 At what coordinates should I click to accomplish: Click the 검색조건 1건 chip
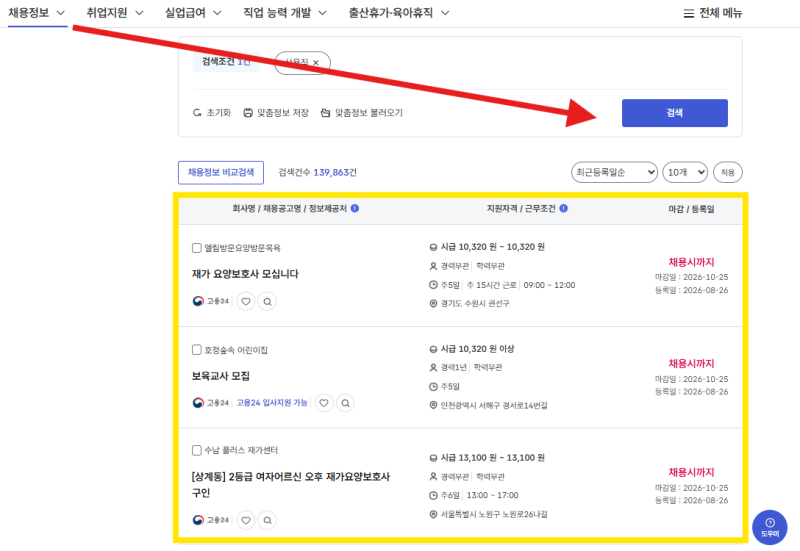(x=226, y=62)
